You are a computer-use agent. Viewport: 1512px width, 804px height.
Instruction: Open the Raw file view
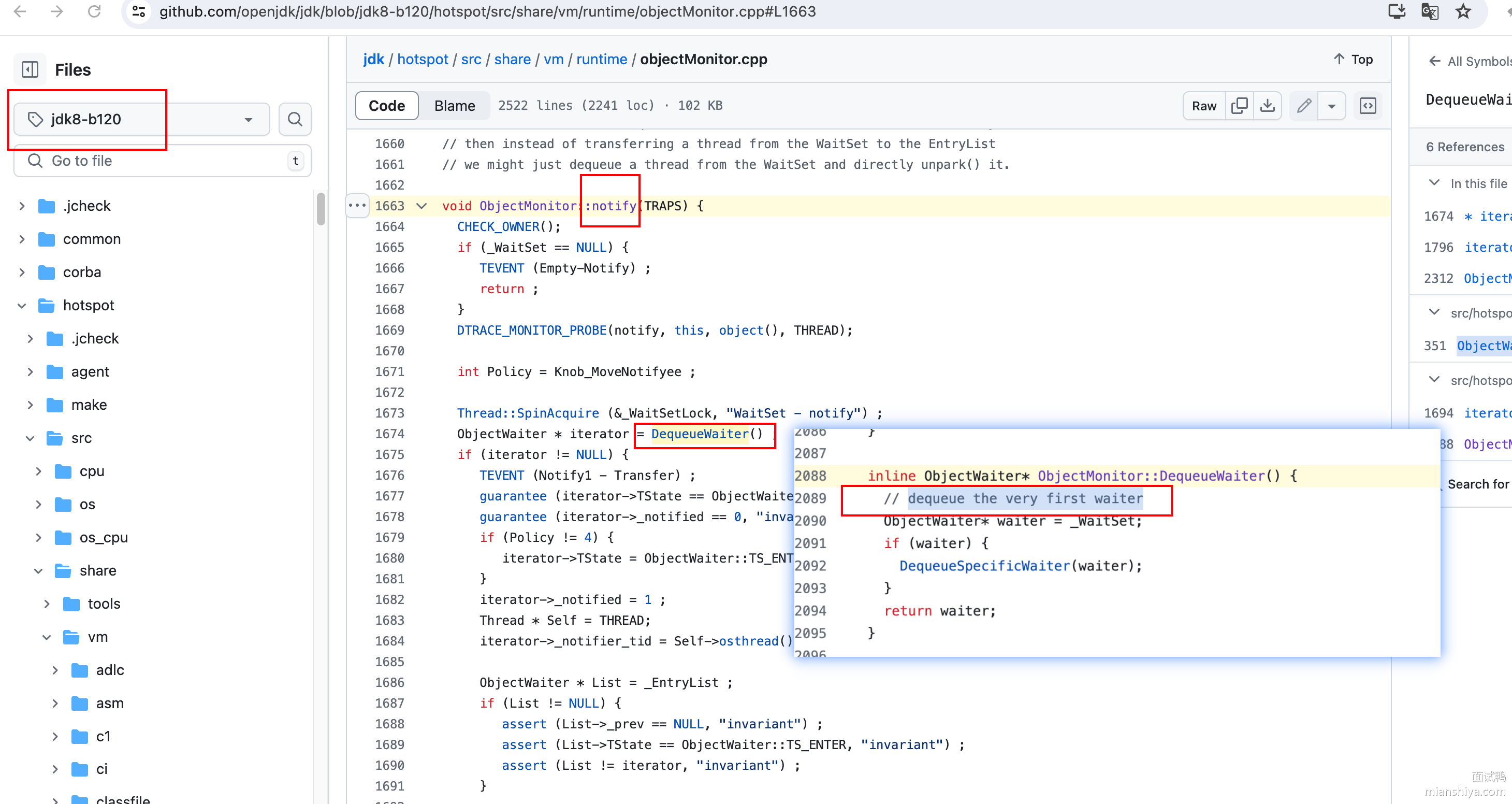tap(1204, 106)
